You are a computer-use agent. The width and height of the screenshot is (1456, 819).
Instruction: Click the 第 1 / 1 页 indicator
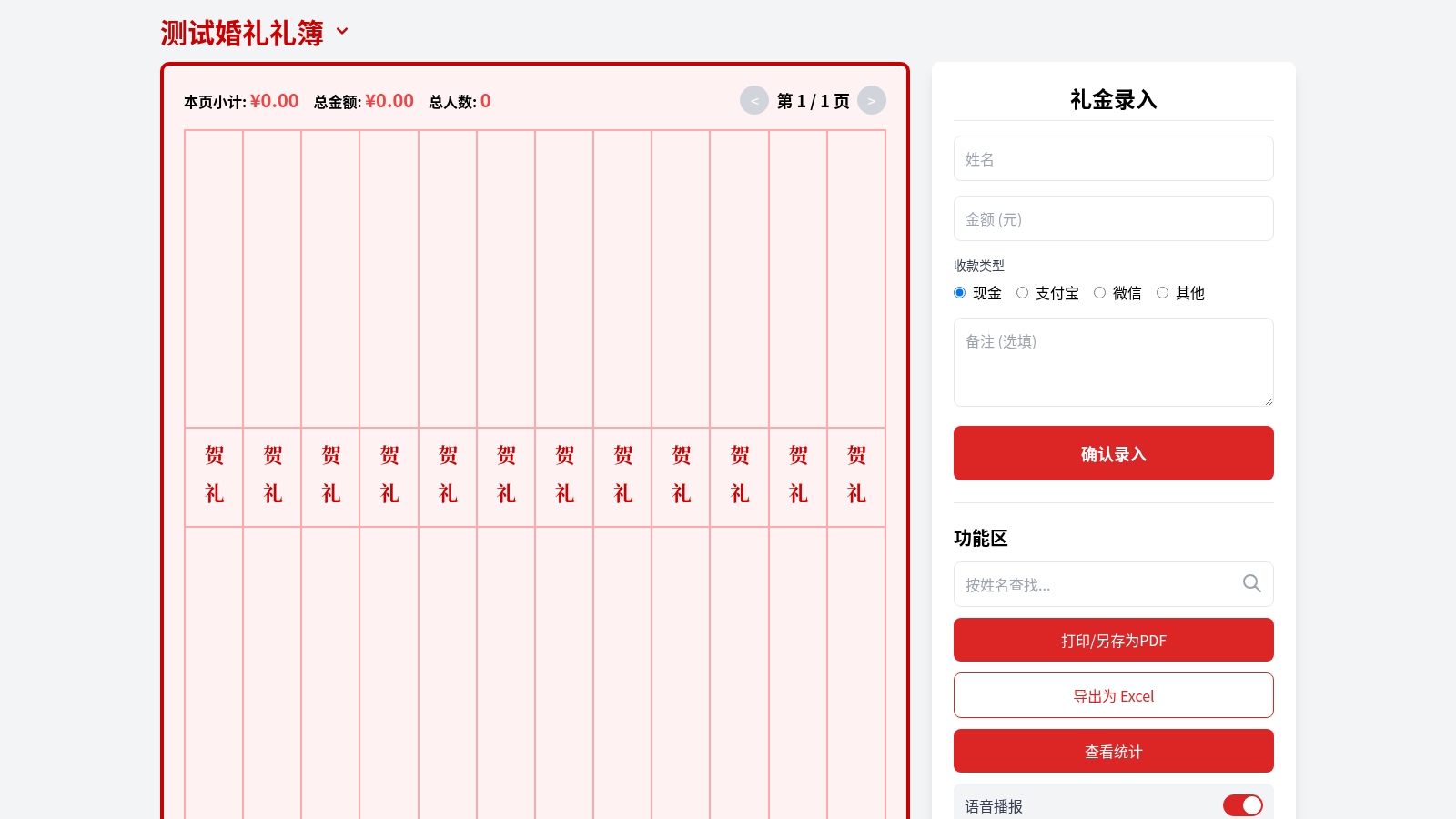[814, 101]
